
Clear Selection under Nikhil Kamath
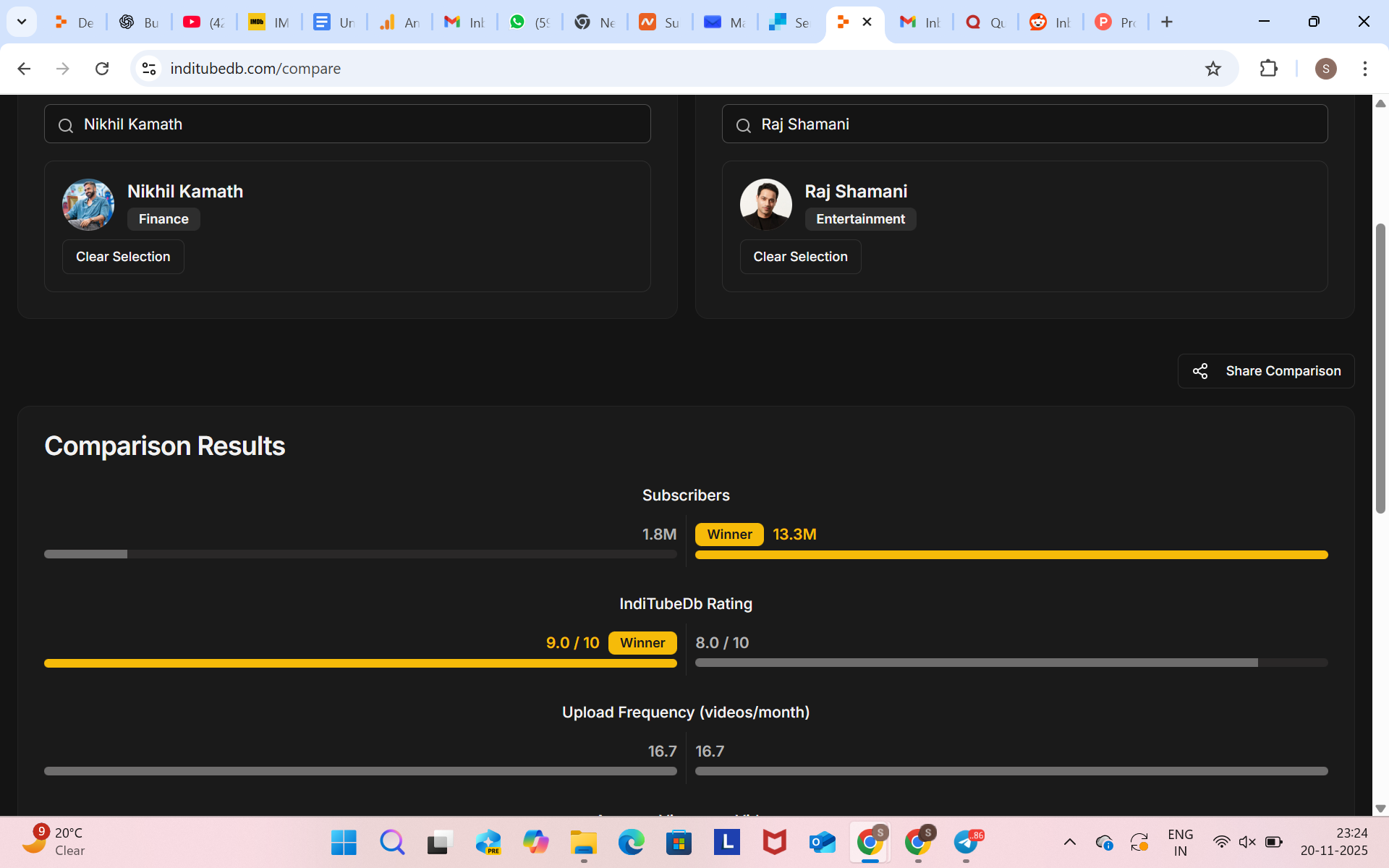tap(122, 256)
